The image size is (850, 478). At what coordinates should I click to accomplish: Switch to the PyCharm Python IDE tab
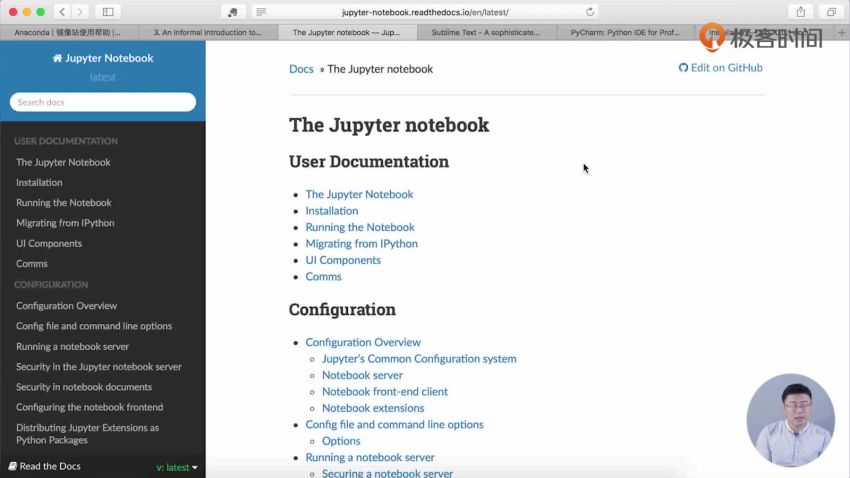[623, 32]
